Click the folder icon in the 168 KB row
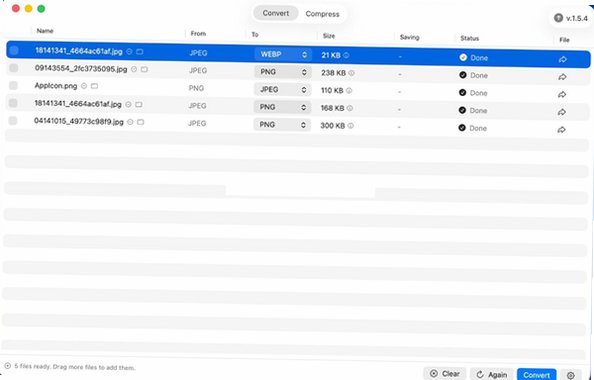This screenshot has height=380, width=594. (139, 104)
